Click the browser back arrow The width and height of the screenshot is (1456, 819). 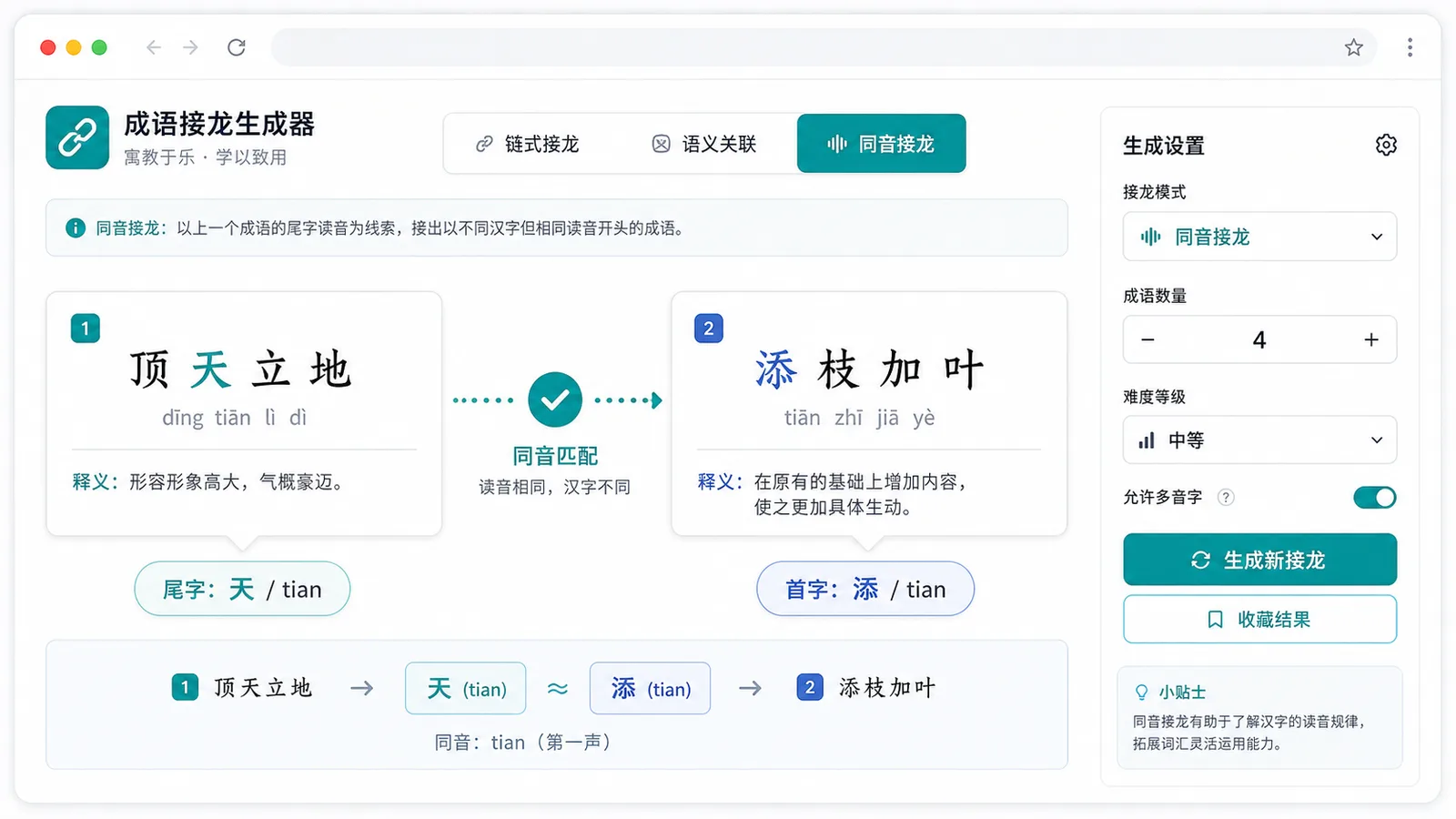coord(154,47)
